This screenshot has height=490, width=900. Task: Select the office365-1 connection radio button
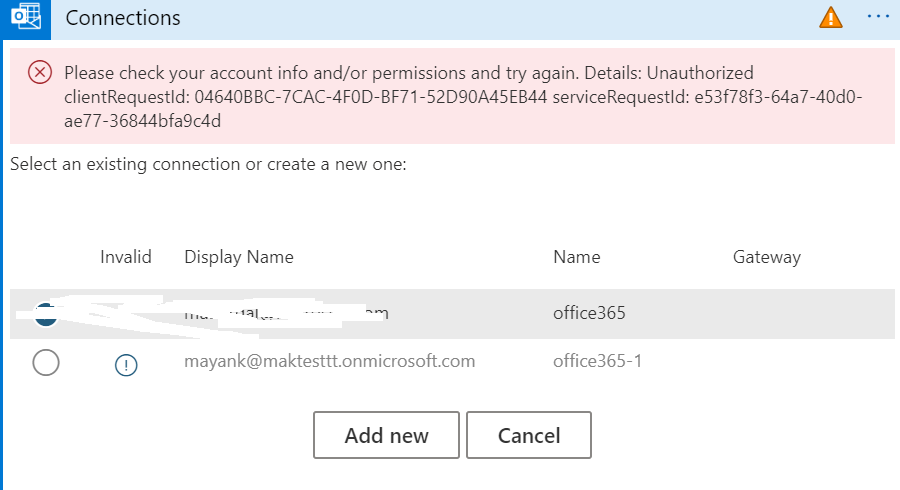46,363
